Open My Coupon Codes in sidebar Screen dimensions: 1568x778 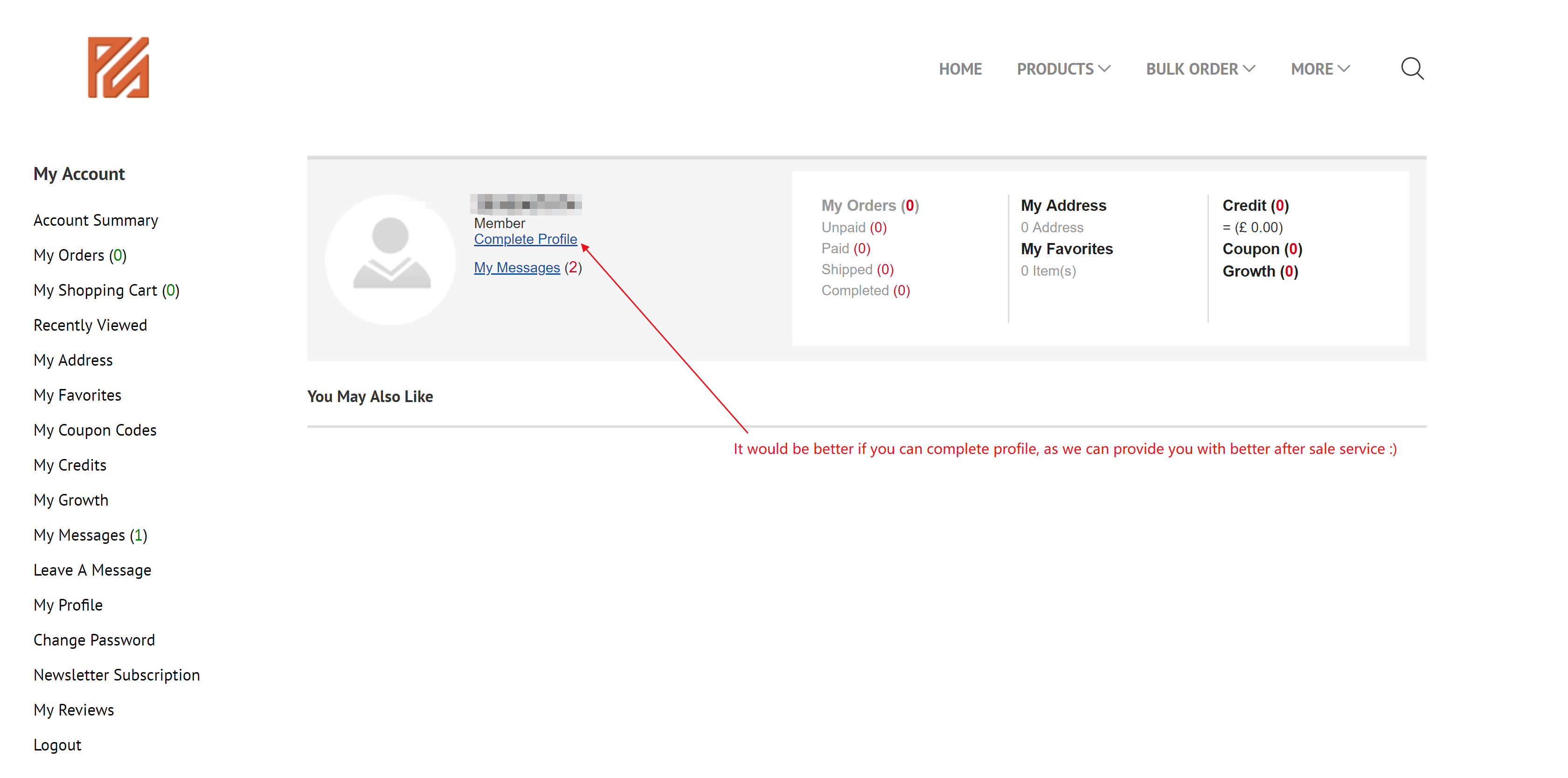pos(95,431)
